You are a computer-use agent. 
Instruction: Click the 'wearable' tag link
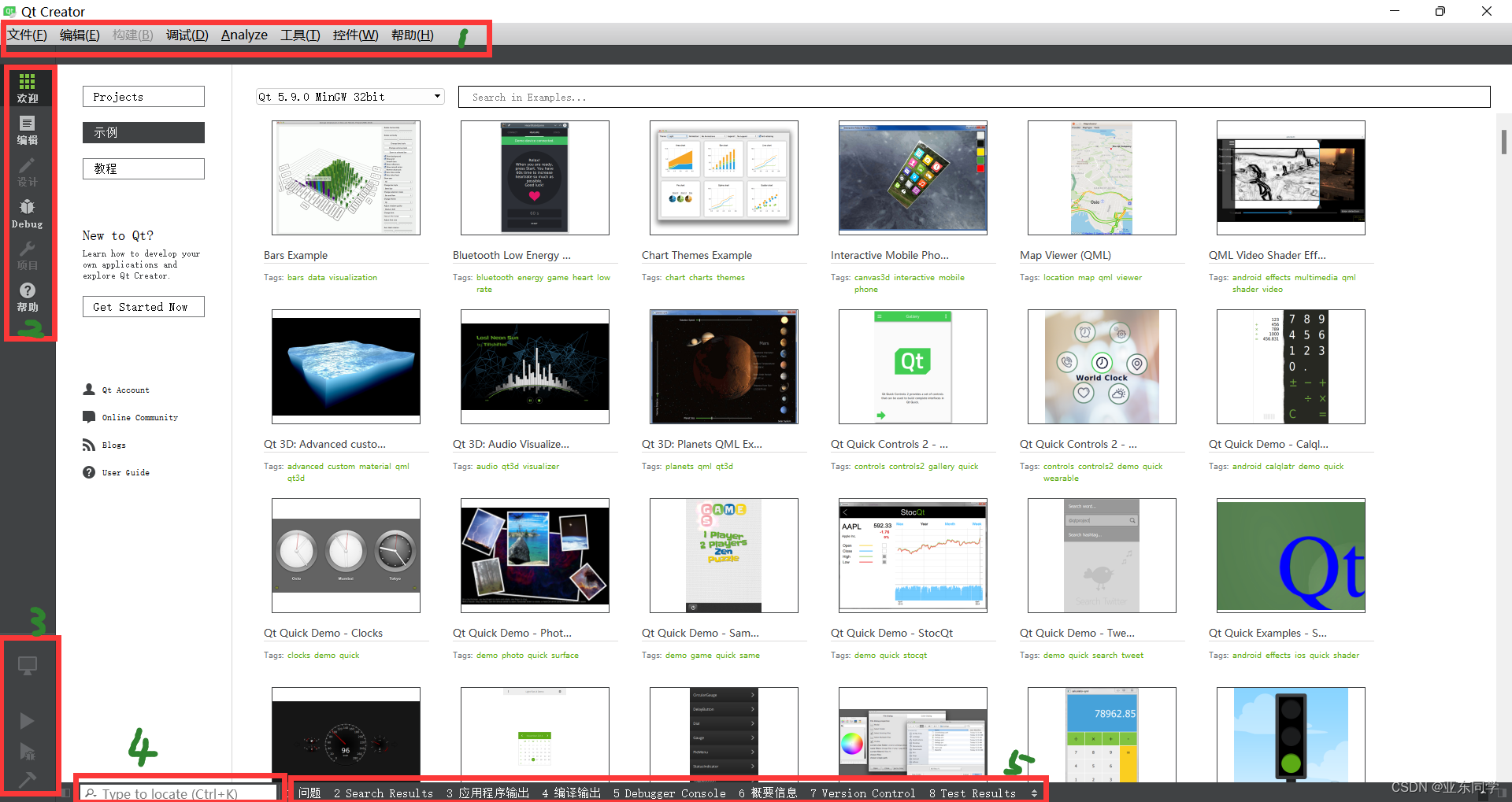pos(1061,478)
